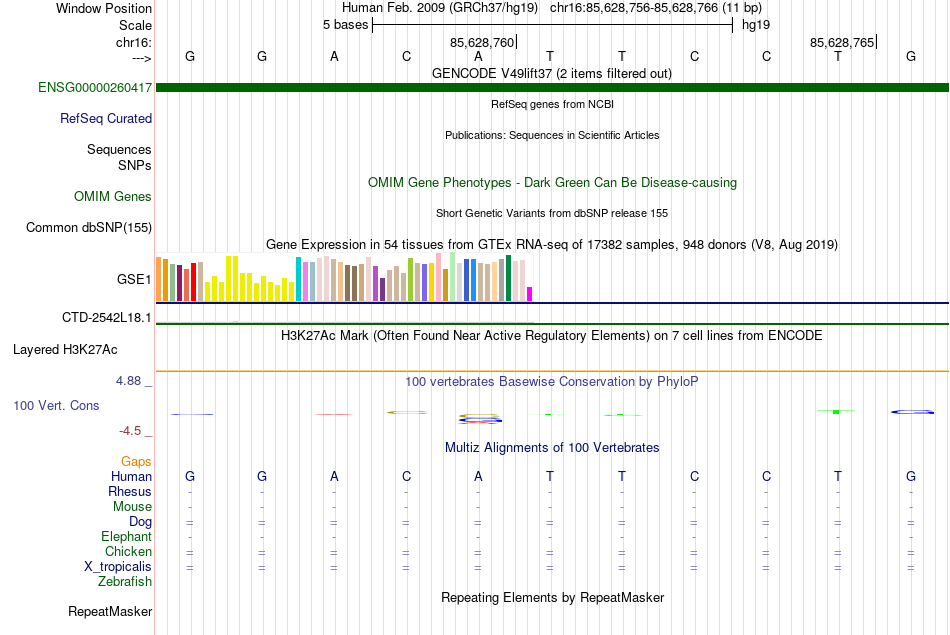Open the ENSG00000260417 track label
The image size is (950, 635).
(x=95, y=88)
